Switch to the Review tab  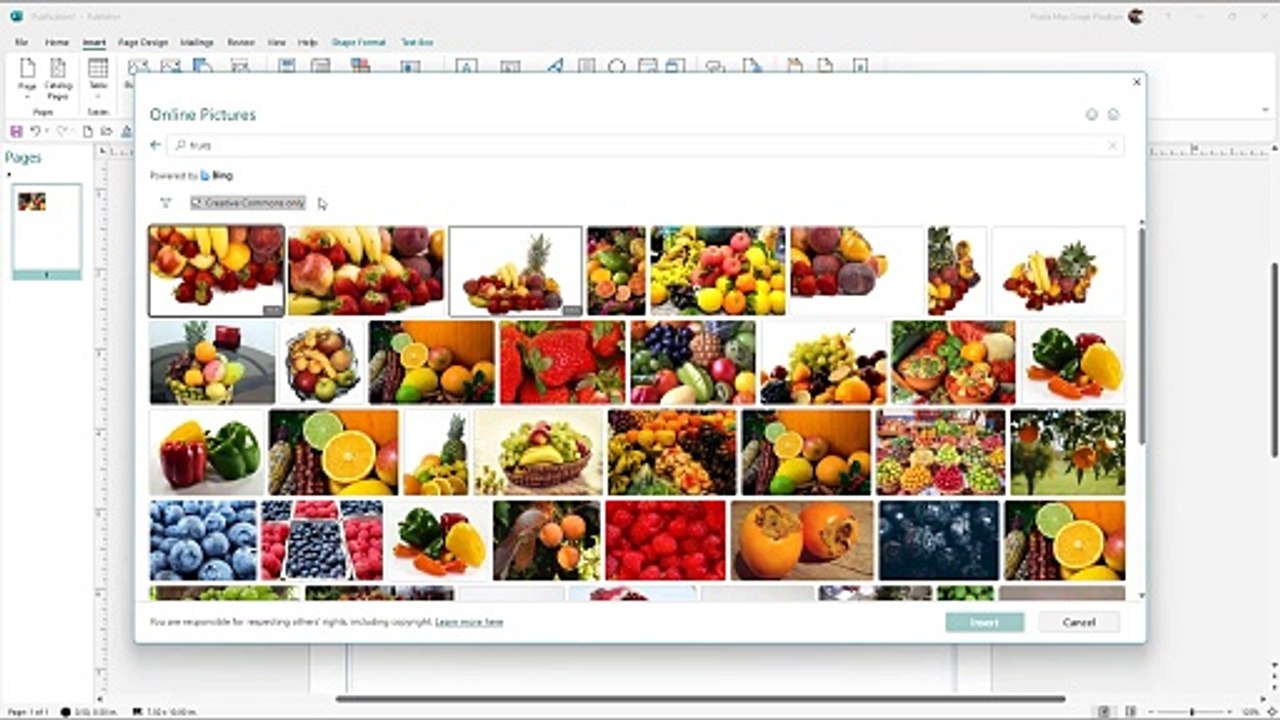[241, 43]
